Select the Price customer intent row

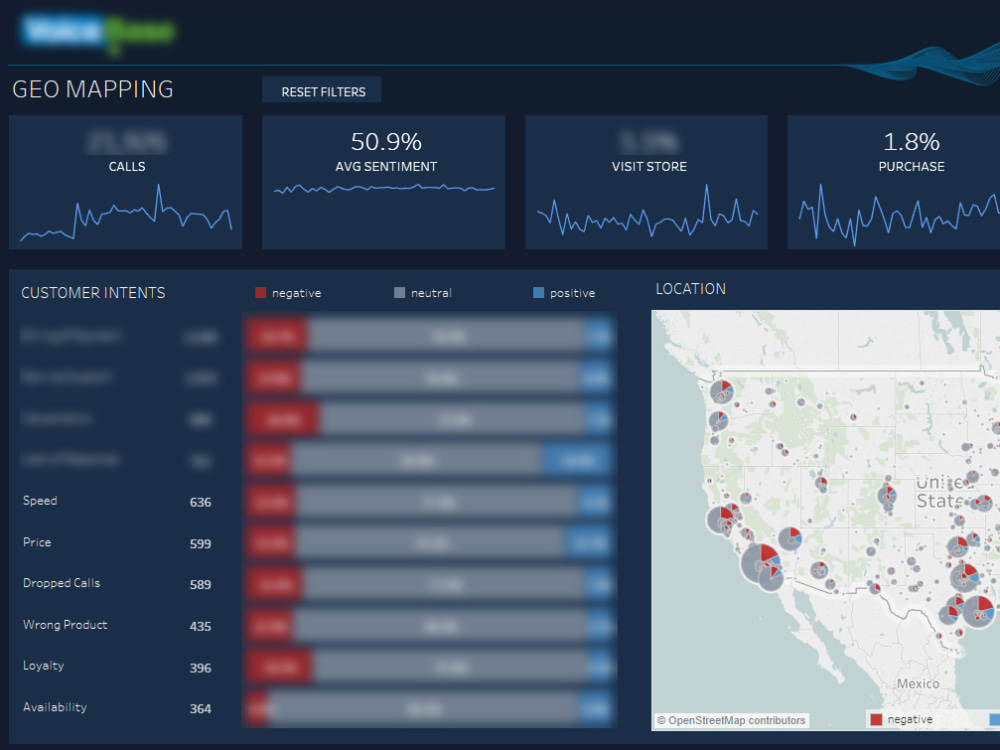[x=37, y=542]
